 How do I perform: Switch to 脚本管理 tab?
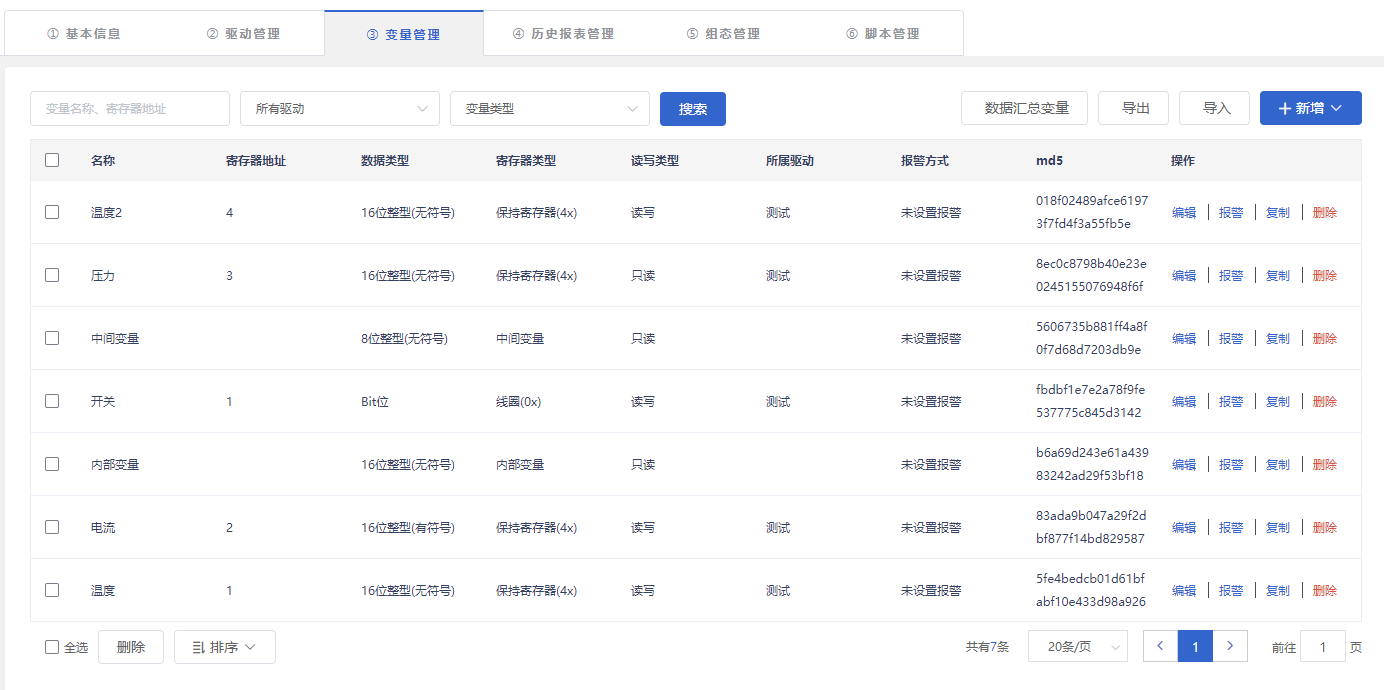pyautogui.click(x=883, y=33)
